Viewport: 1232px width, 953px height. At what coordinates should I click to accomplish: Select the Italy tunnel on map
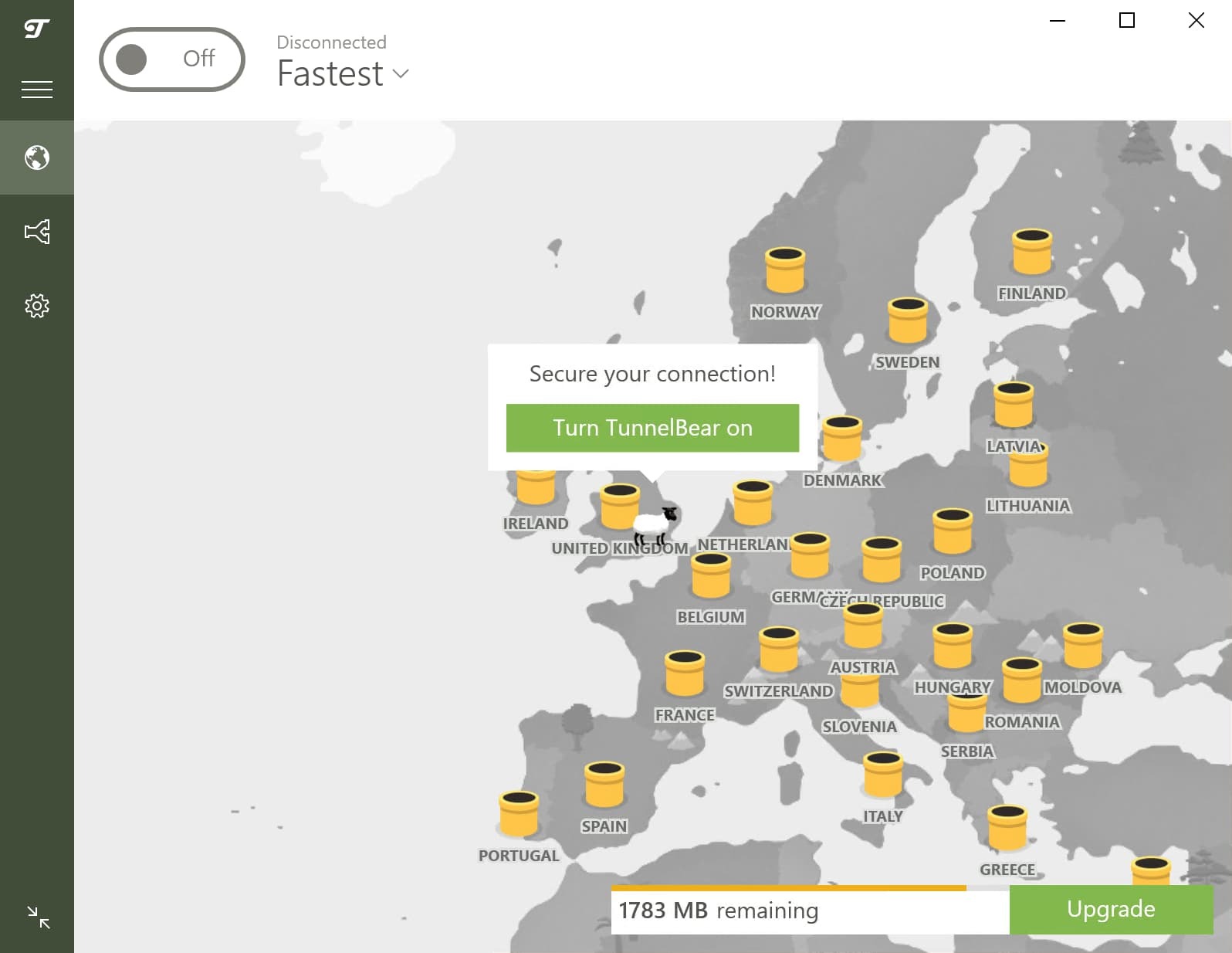pos(883,774)
